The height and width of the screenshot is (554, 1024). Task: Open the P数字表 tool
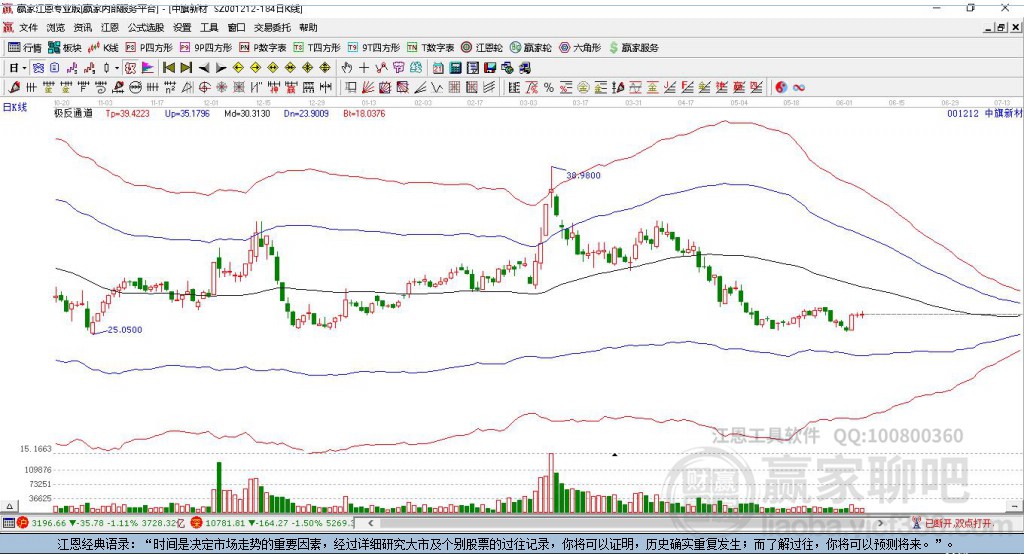[263, 48]
